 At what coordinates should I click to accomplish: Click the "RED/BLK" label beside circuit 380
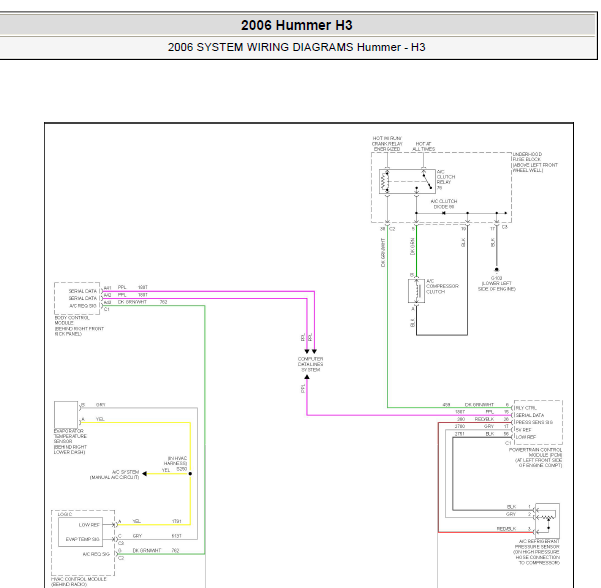[484, 419]
